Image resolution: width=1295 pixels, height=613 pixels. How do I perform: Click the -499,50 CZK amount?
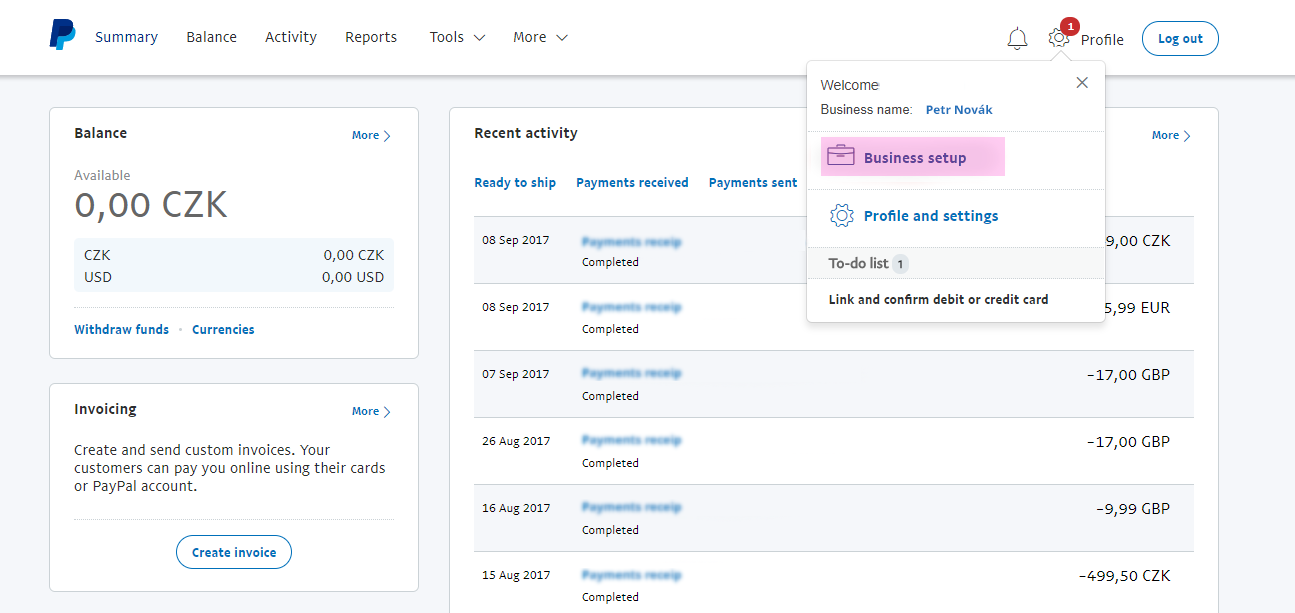coord(1124,576)
